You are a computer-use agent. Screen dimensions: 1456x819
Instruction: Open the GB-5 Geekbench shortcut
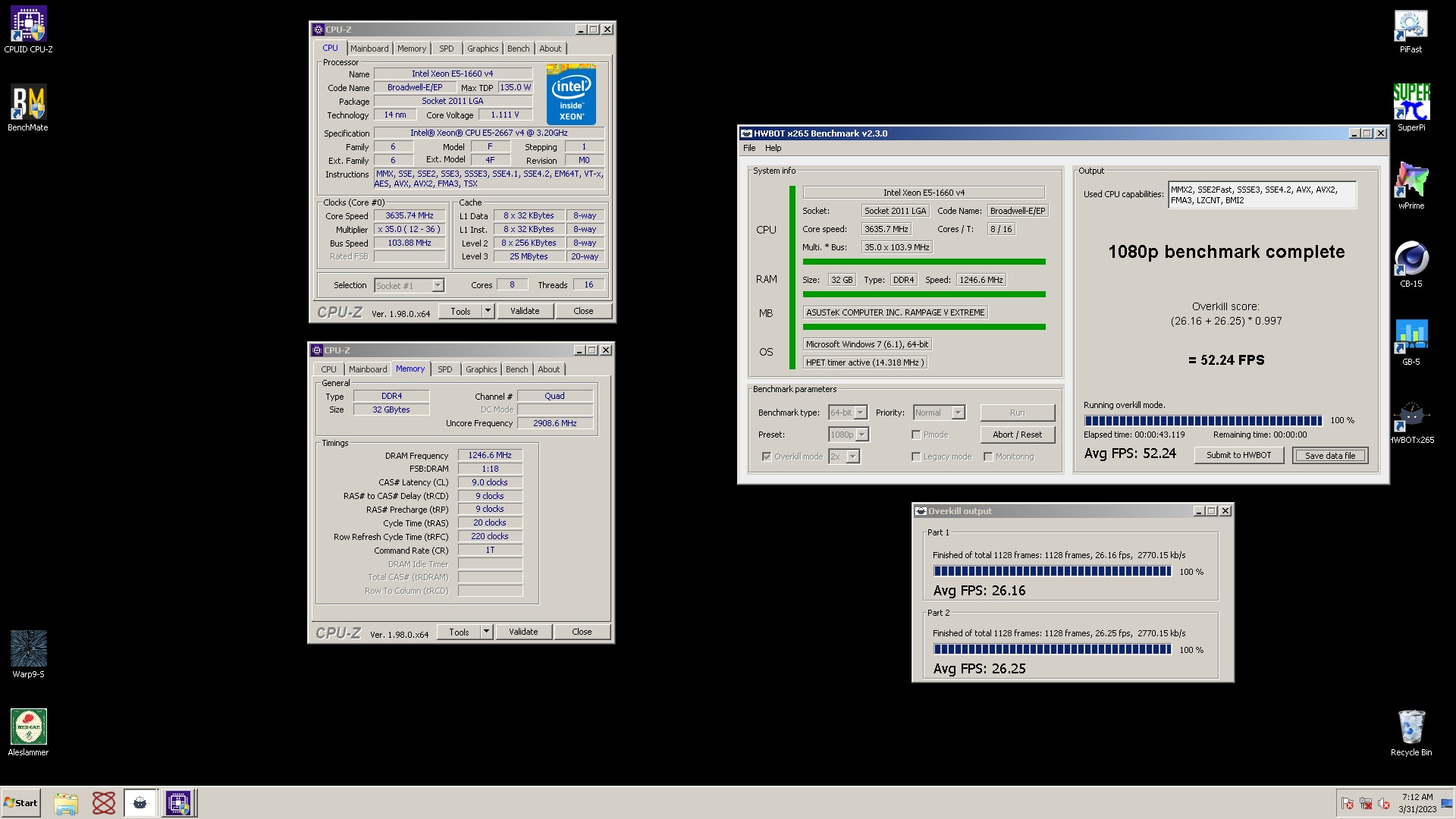click(x=1410, y=342)
